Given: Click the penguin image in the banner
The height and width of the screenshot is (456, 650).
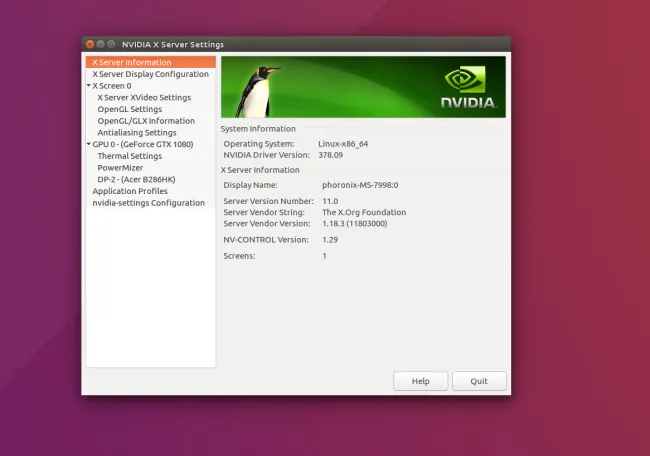Looking at the screenshot, I should click(x=256, y=92).
